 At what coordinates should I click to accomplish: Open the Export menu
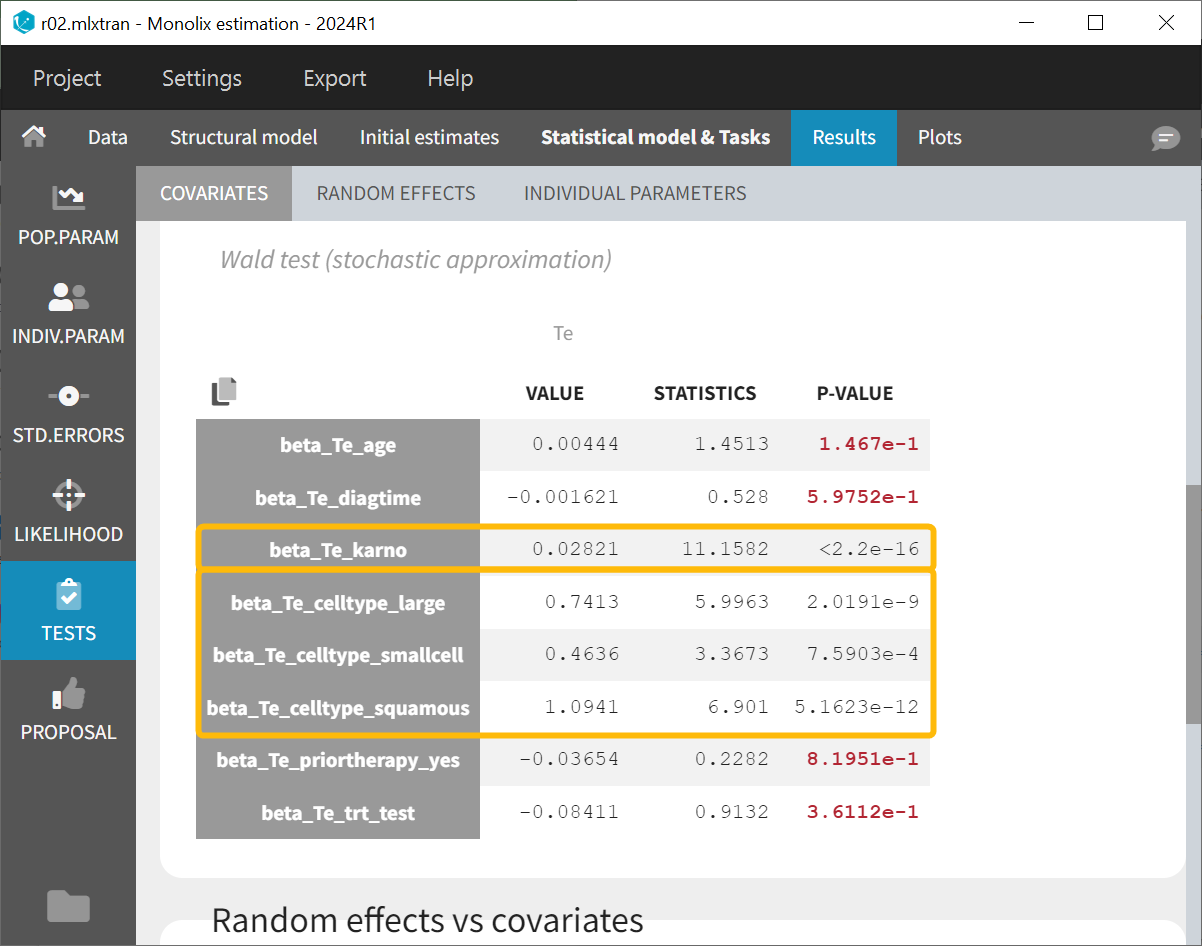coord(334,78)
